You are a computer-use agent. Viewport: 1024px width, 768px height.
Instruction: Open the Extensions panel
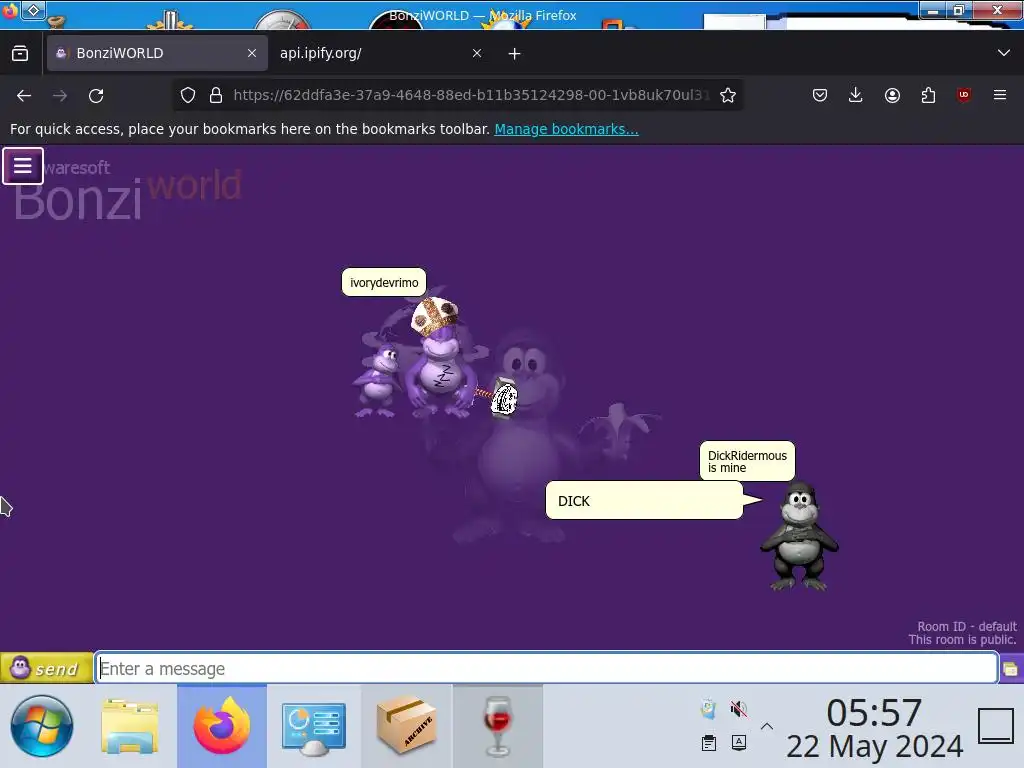(x=928, y=95)
